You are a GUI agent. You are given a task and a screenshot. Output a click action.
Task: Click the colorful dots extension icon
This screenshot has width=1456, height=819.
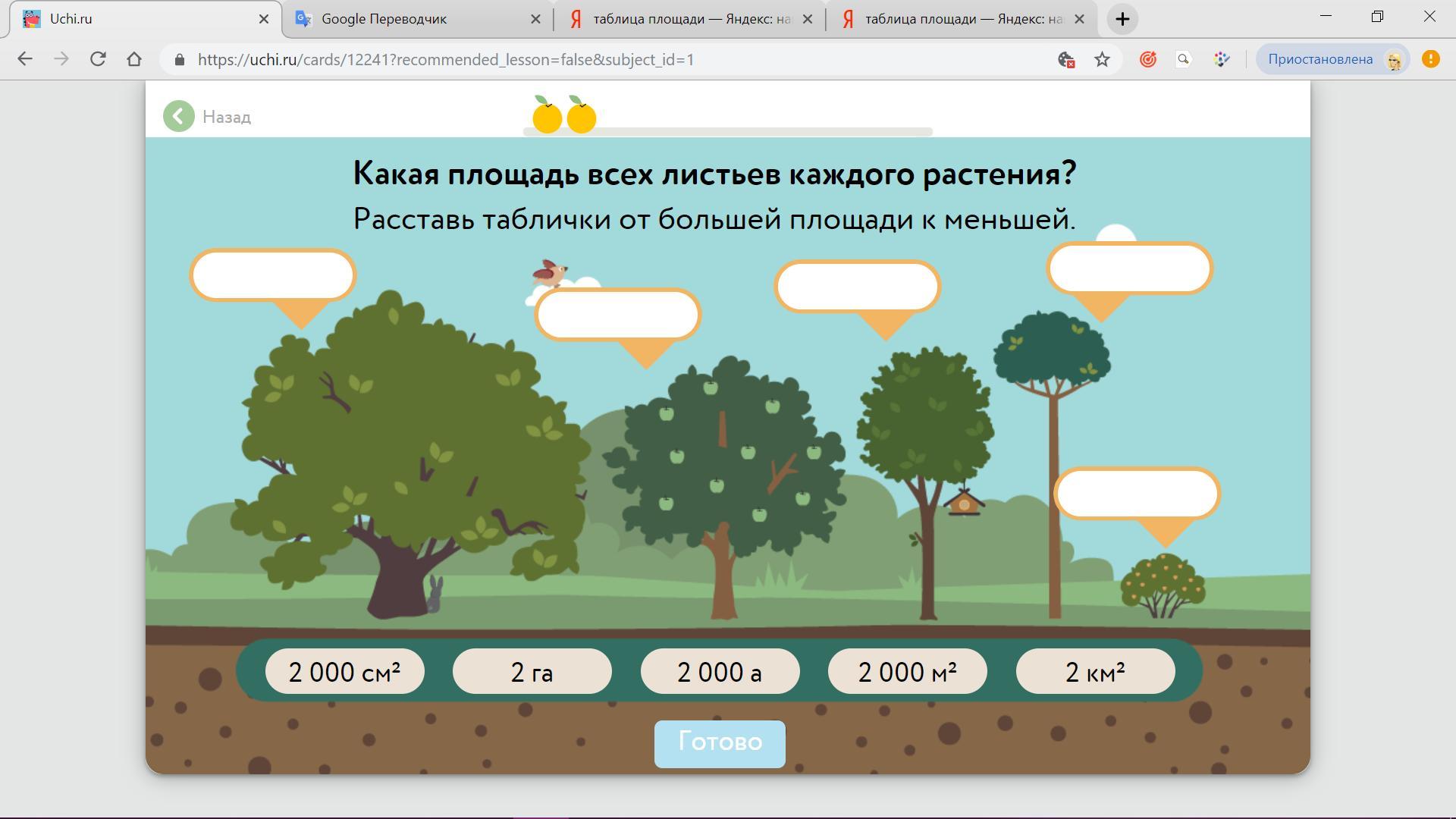pos(1221,59)
